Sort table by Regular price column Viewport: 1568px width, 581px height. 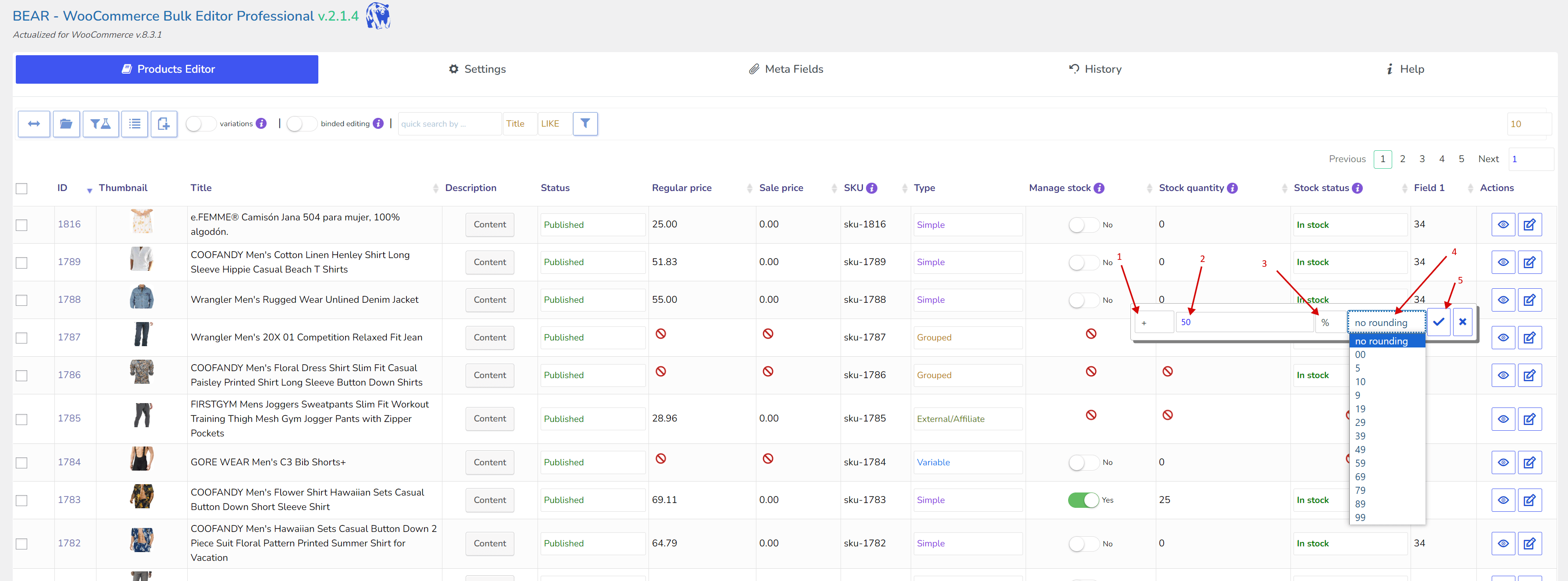click(x=681, y=188)
